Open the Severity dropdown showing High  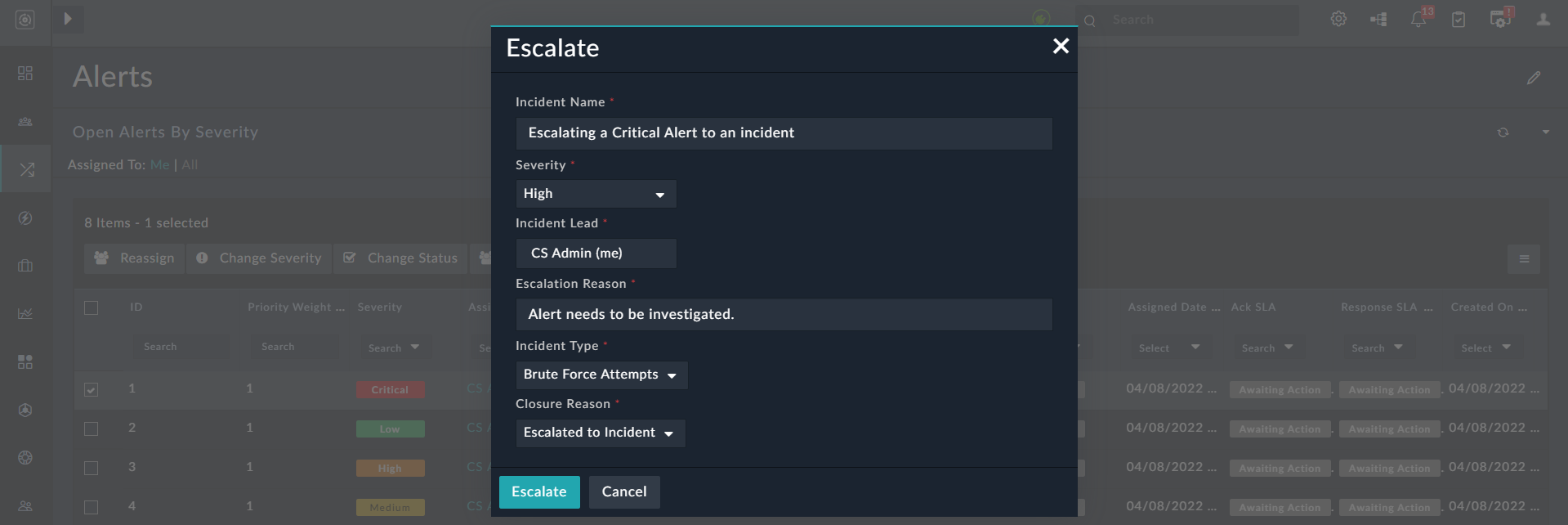tap(595, 194)
